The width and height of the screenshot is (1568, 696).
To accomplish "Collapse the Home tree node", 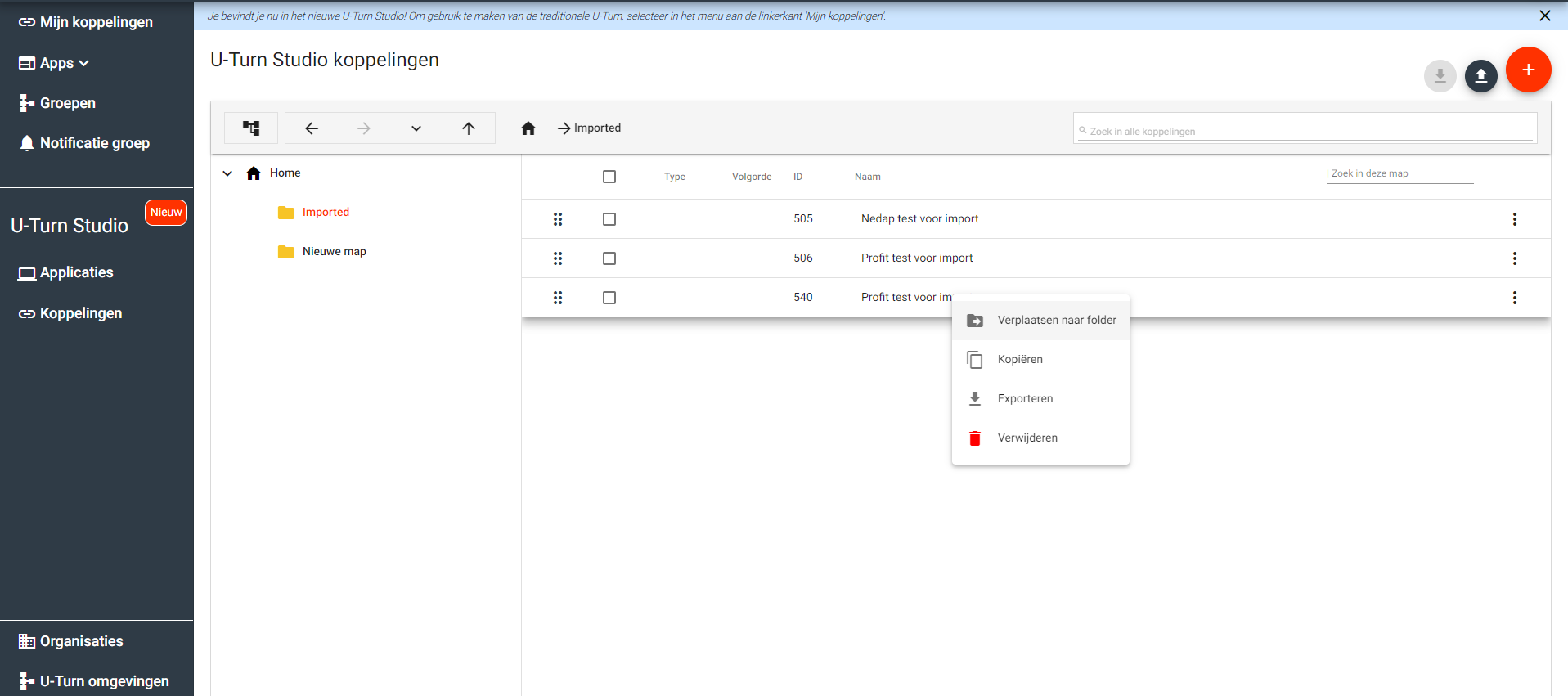I will pos(228,173).
